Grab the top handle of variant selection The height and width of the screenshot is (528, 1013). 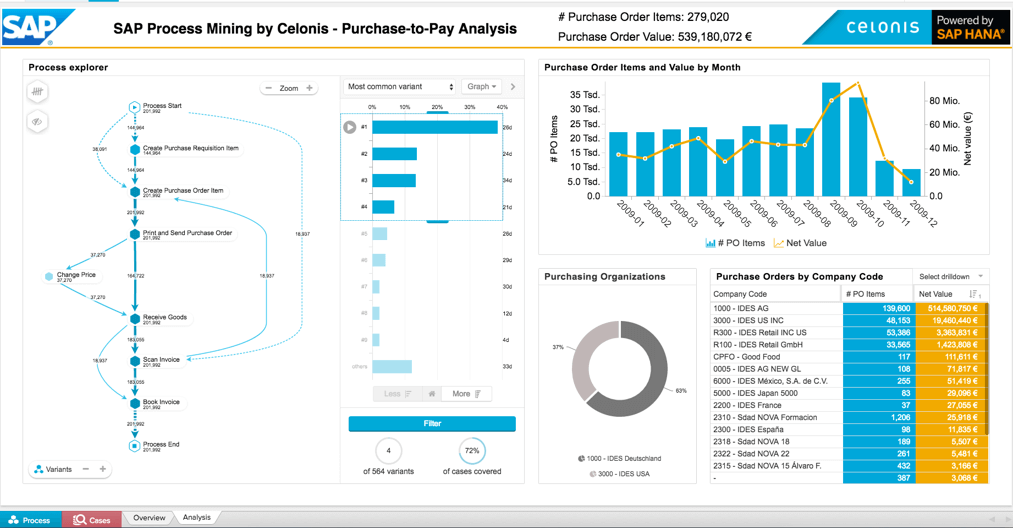(437, 112)
